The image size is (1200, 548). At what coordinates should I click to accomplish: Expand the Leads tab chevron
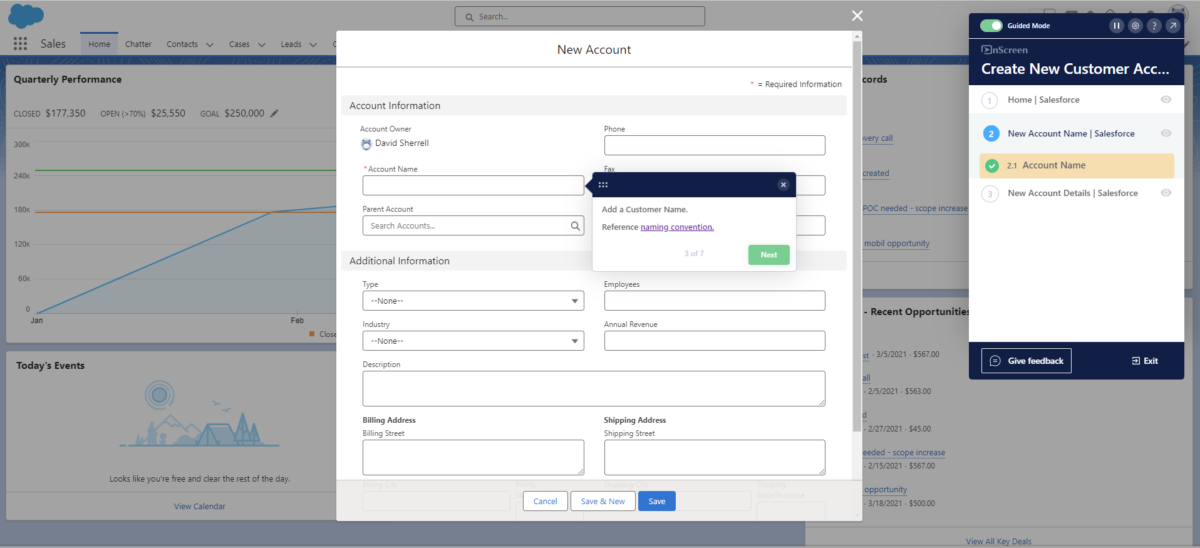click(x=313, y=45)
